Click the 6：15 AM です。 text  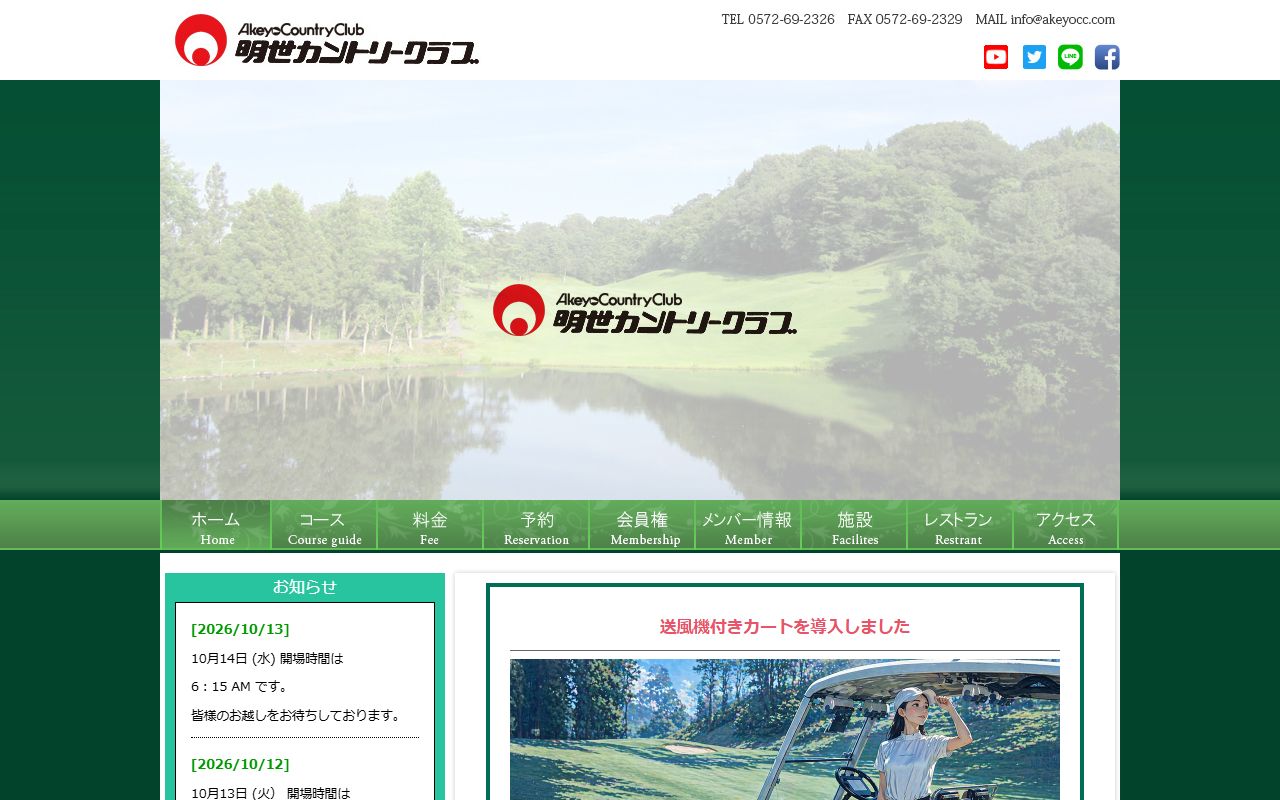pos(240,686)
